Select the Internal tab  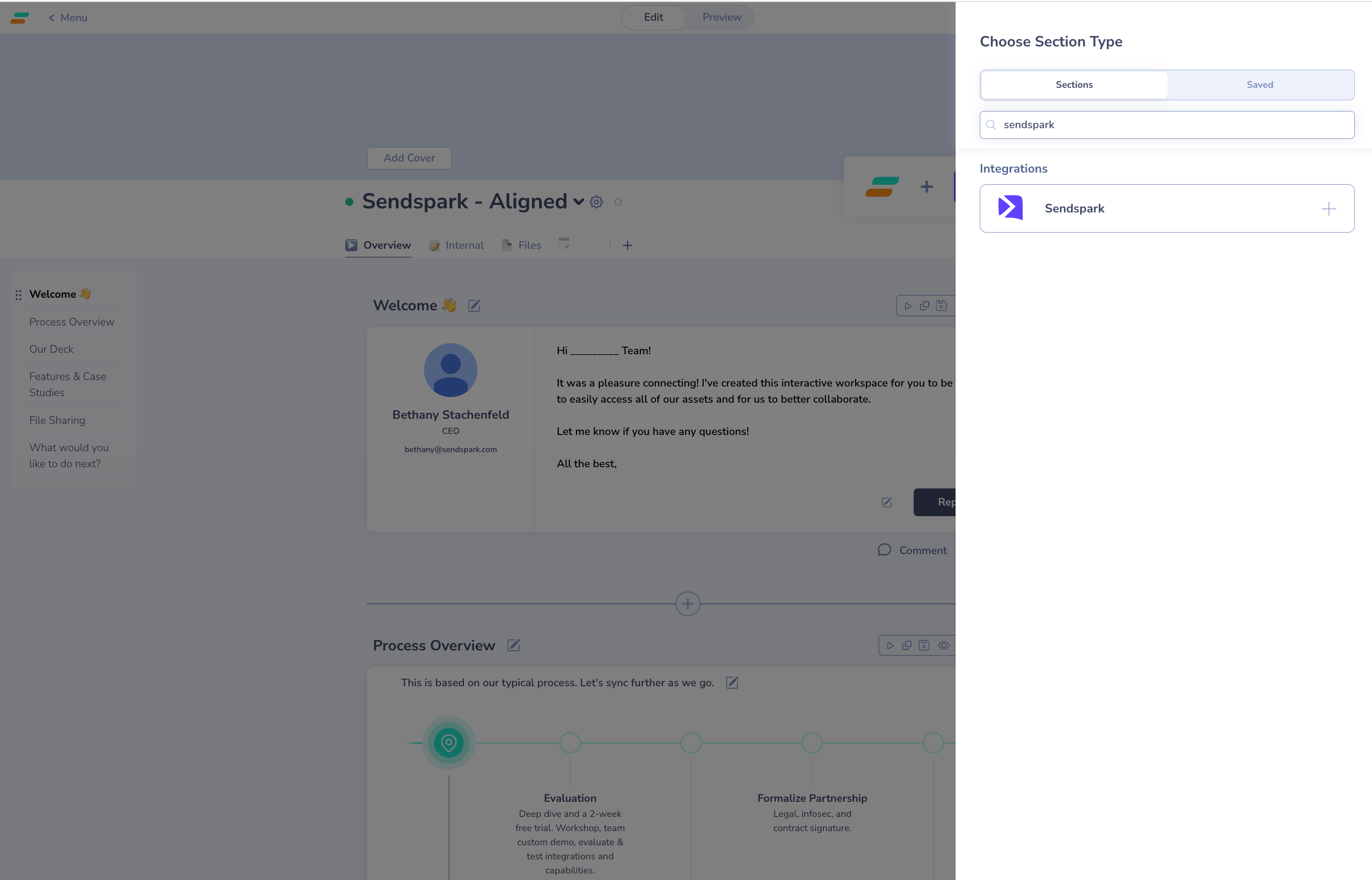456,245
